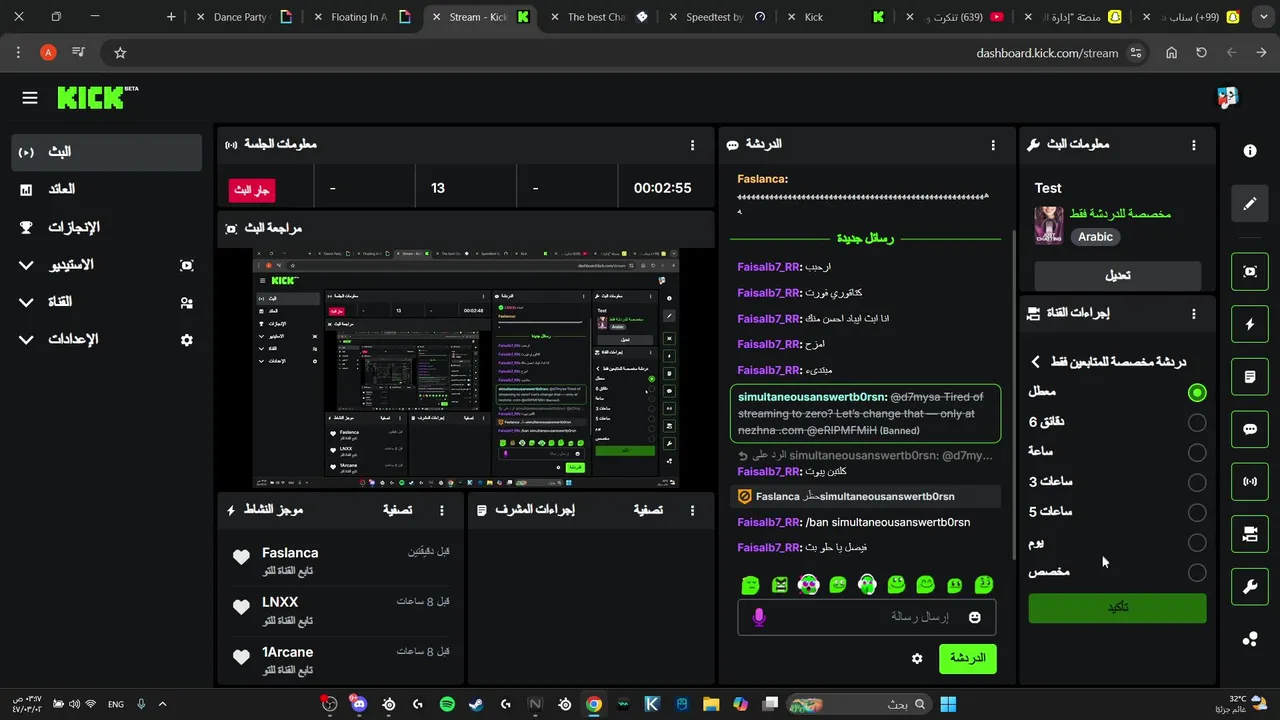This screenshot has width=1280, height=720.
Task: Click the chat bubble icon in right sidebar
Action: coord(1250,429)
